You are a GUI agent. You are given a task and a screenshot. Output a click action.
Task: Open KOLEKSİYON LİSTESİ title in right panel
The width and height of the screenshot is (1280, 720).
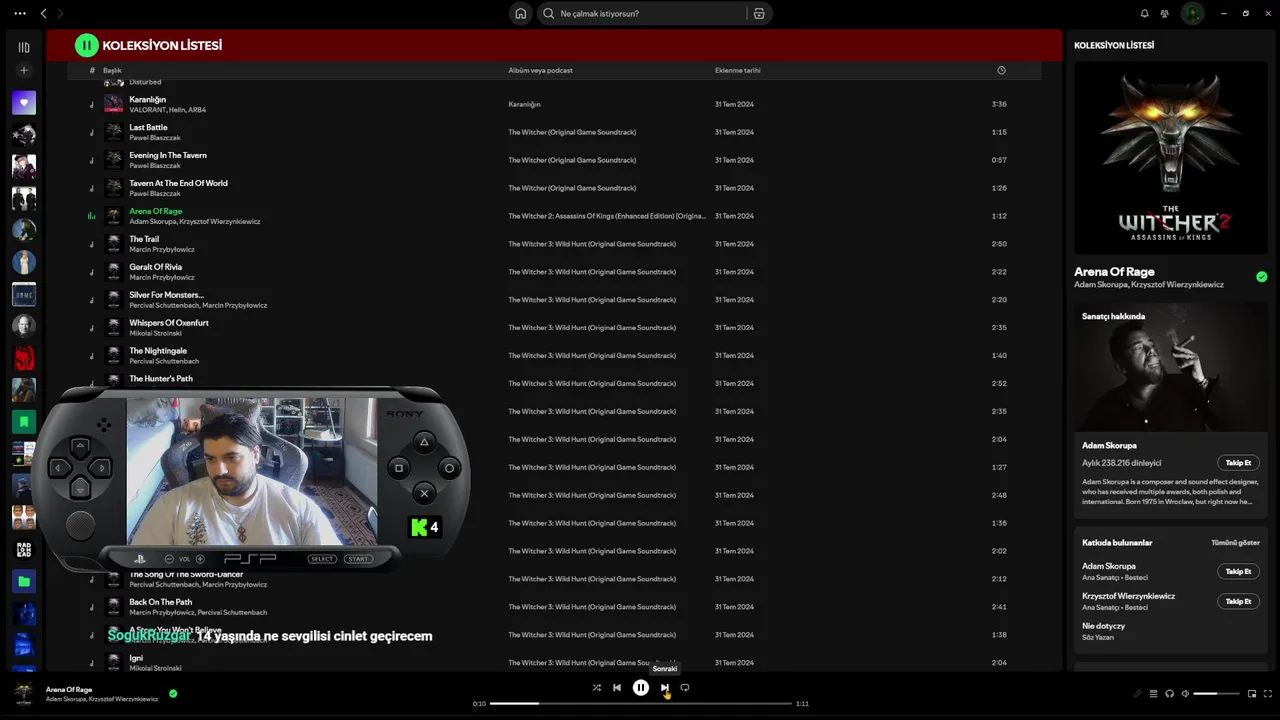coord(1114,46)
